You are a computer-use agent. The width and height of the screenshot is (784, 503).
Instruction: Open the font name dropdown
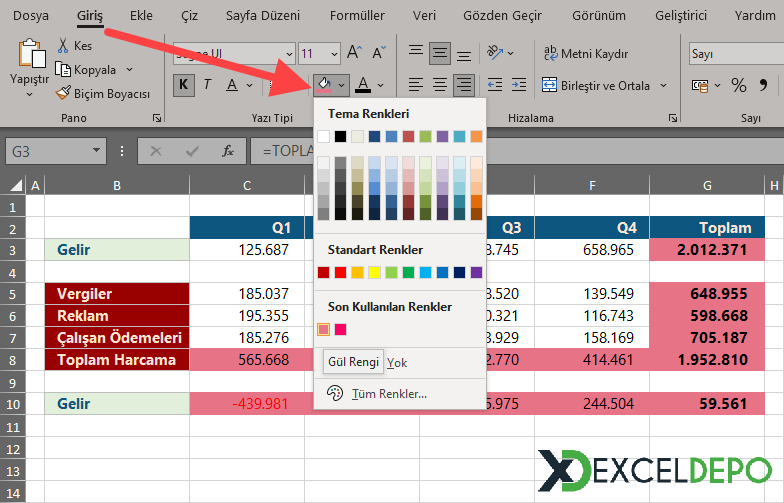click(x=289, y=54)
